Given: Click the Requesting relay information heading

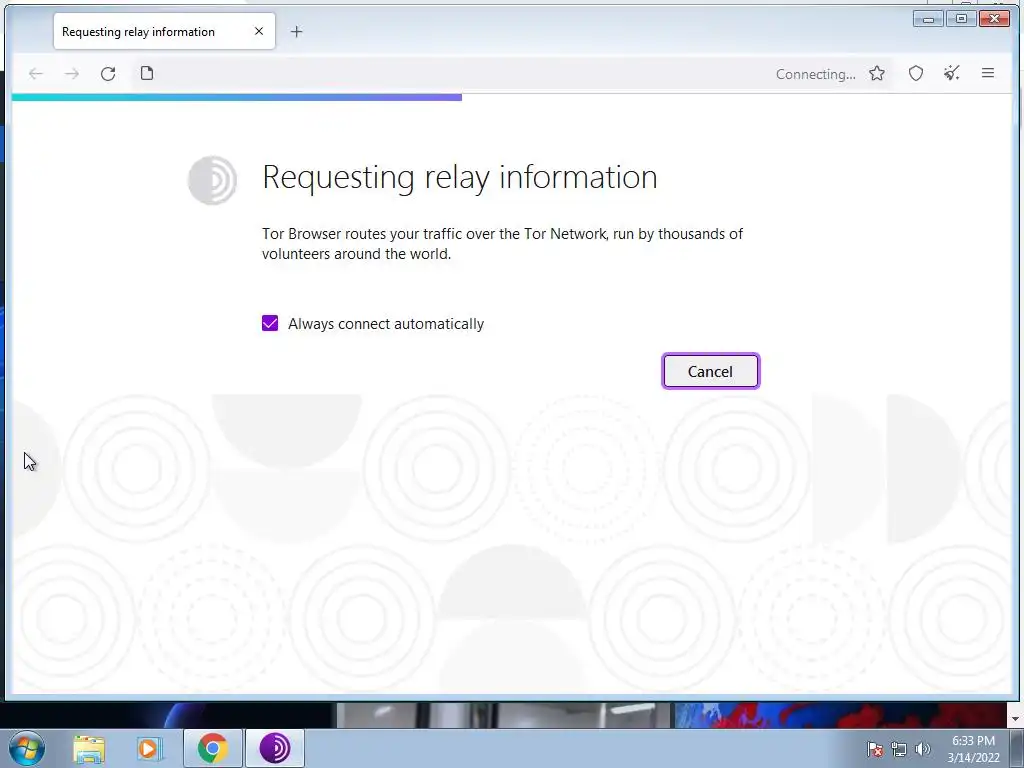Looking at the screenshot, I should pyautogui.click(x=460, y=177).
